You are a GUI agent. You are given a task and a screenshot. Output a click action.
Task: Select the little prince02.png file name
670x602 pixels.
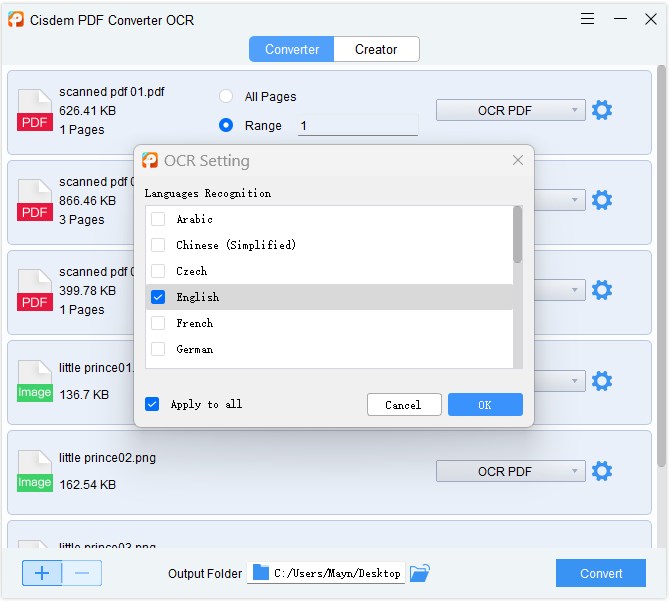click(107, 458)
